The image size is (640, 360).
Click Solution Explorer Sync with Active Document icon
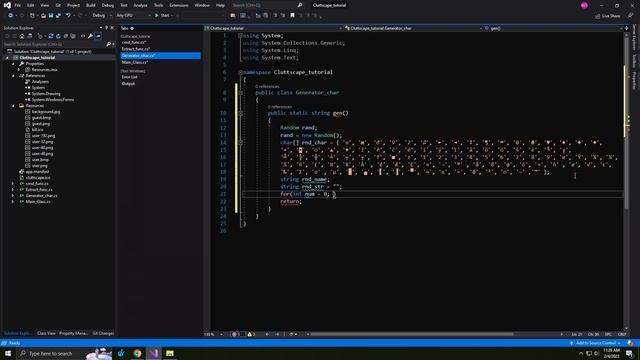[51, 36]
